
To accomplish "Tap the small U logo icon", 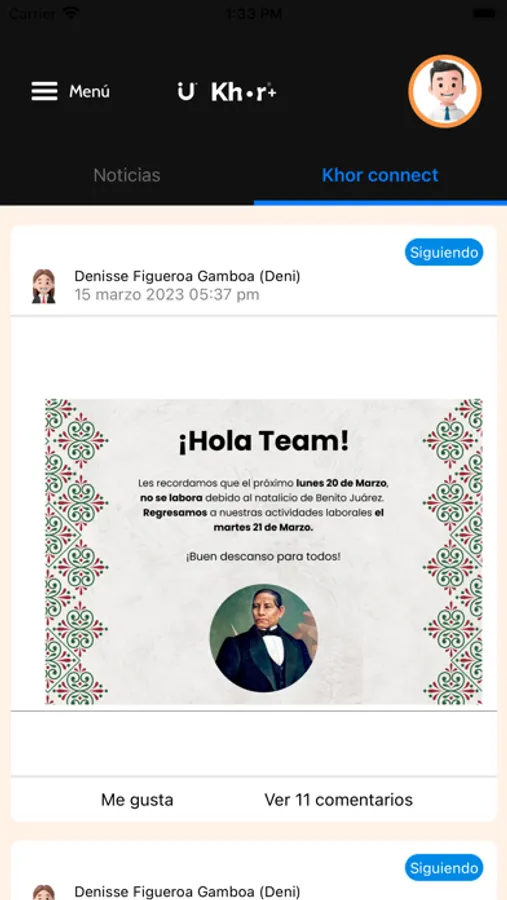I will point(187,91).
